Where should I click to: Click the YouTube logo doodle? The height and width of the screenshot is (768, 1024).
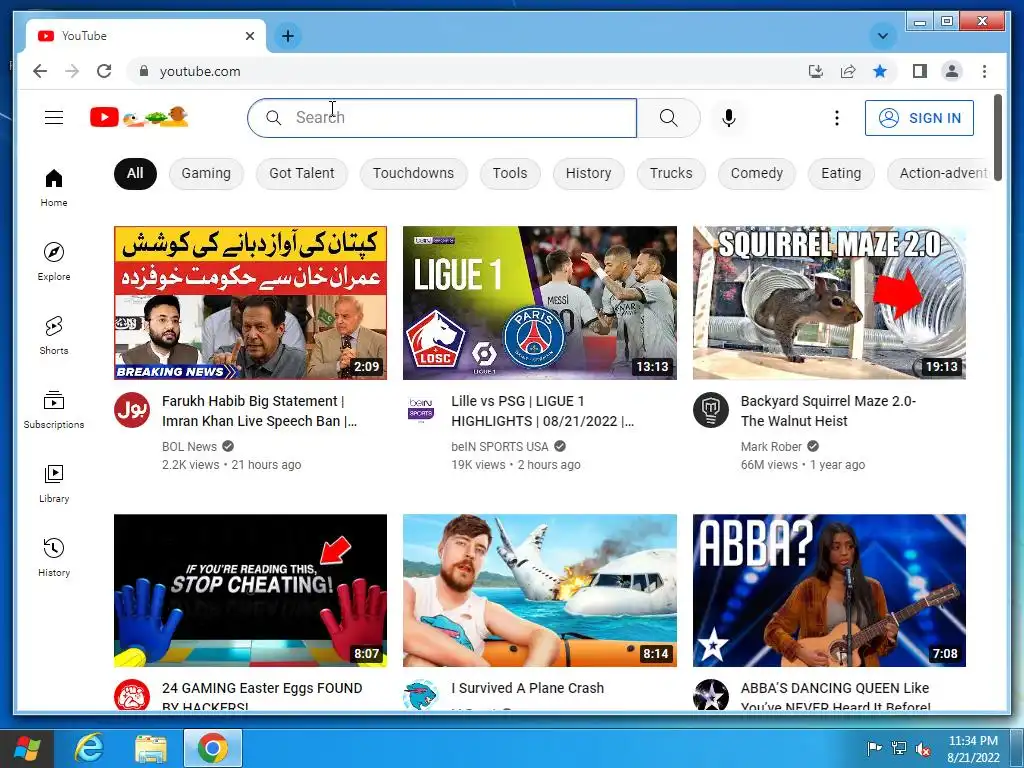coord(139,117)
